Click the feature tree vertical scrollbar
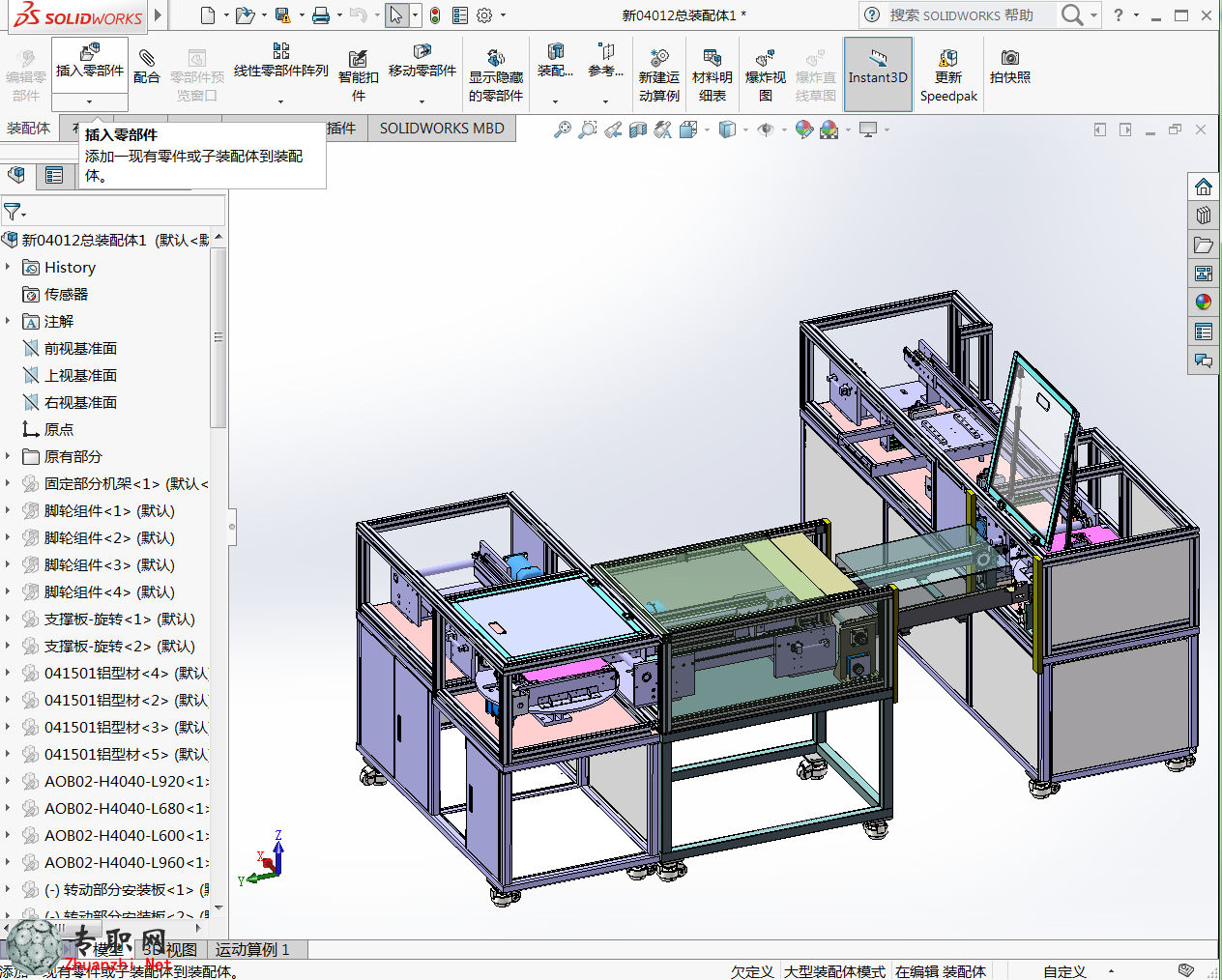1222x980 pixels. tap(218, 337)
